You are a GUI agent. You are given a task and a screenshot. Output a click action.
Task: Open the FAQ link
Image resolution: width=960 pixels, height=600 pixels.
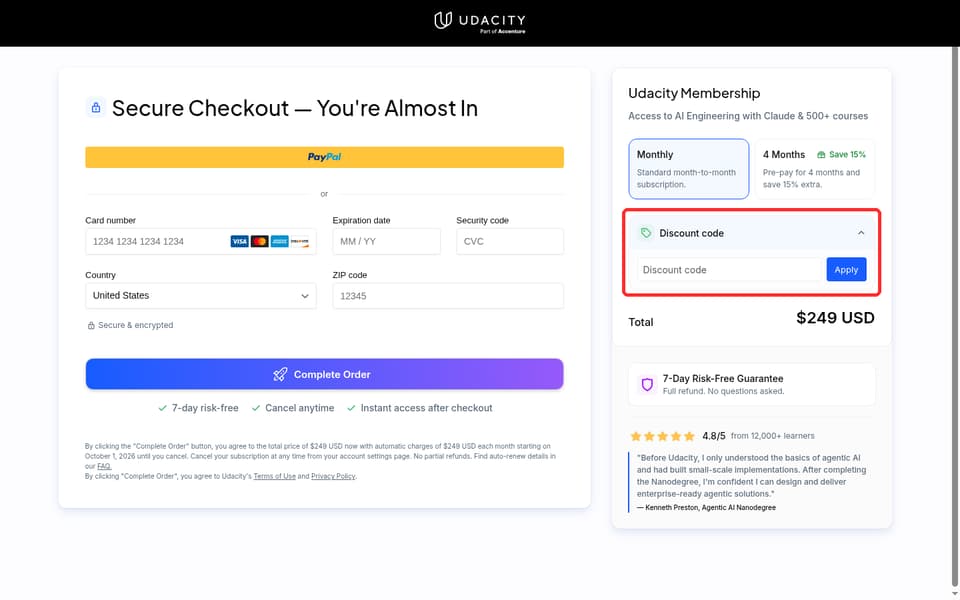coord(104,466)
